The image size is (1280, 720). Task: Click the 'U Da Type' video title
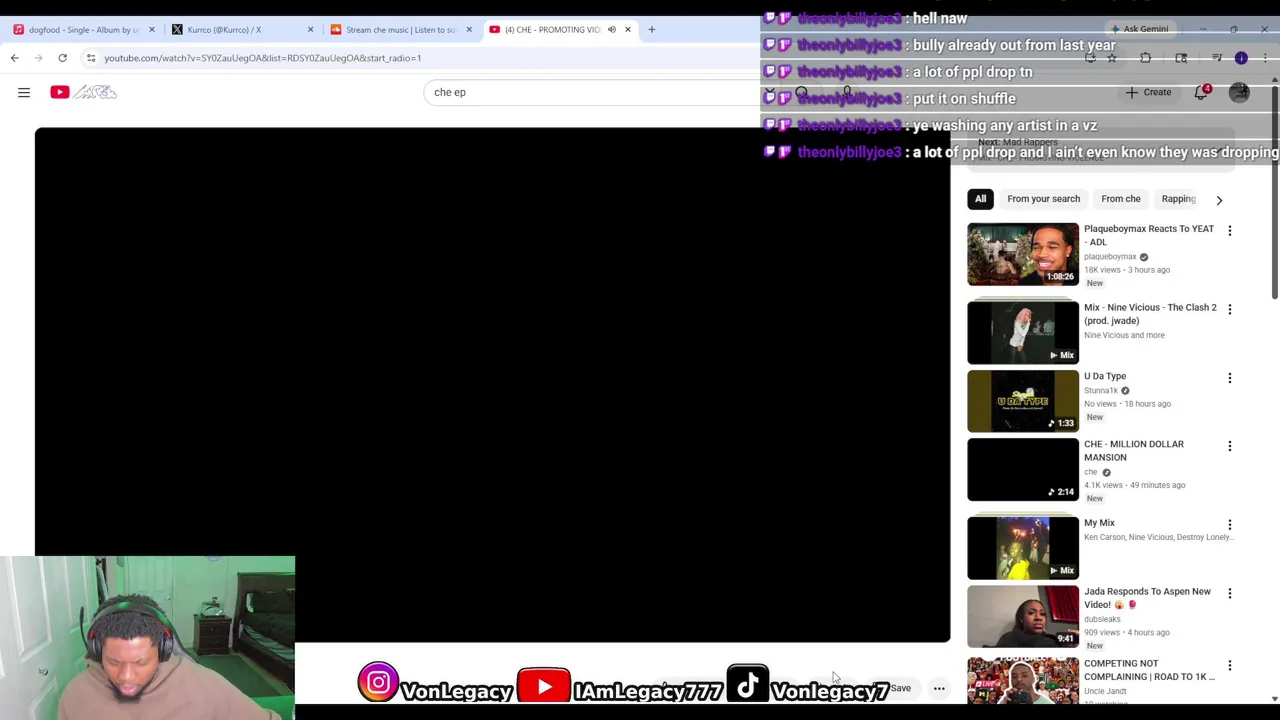click(1105, 376)
